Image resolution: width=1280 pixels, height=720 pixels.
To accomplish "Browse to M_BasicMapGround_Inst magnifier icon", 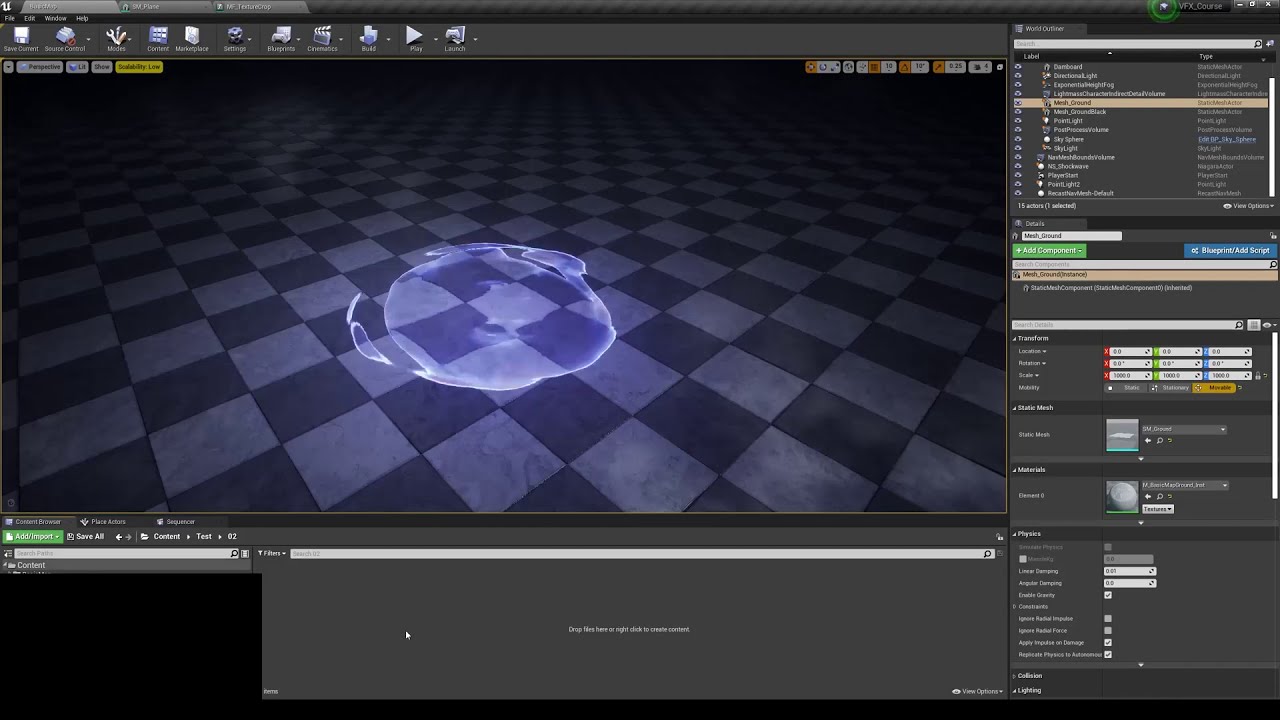I will tap(1159, 496).
